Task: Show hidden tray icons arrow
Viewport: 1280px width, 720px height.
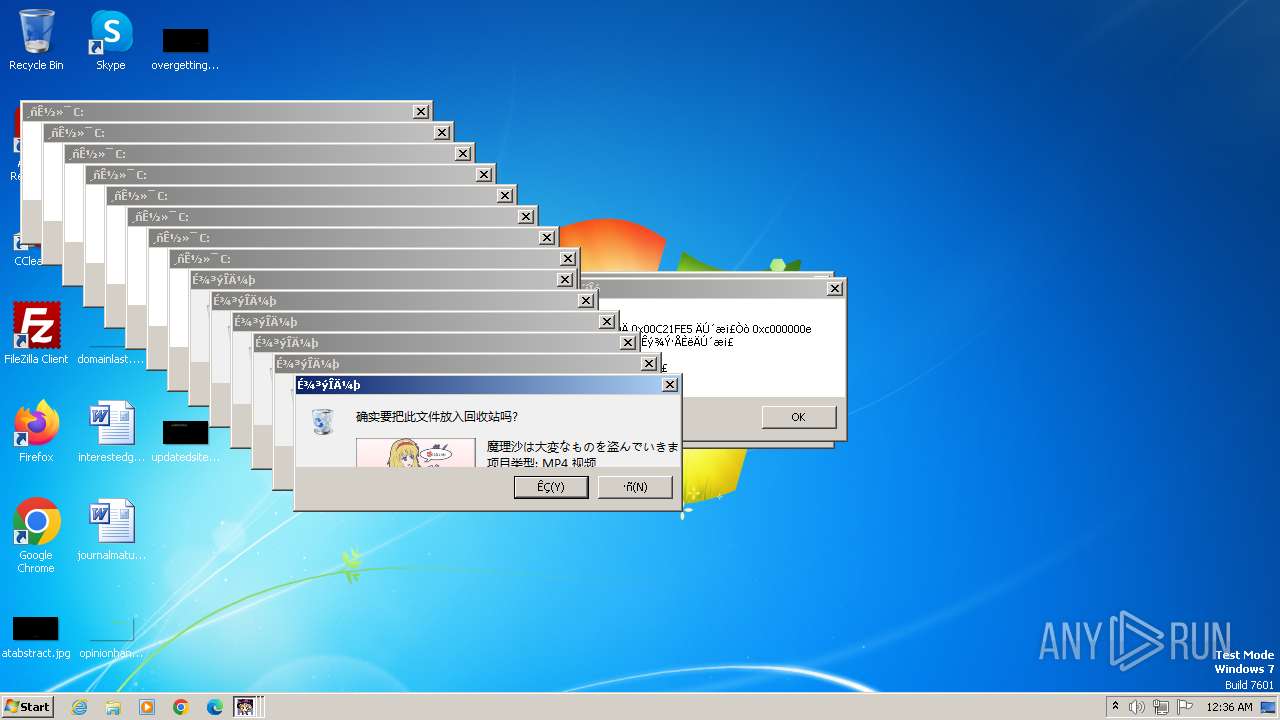Action: (x=1115, y=706)
